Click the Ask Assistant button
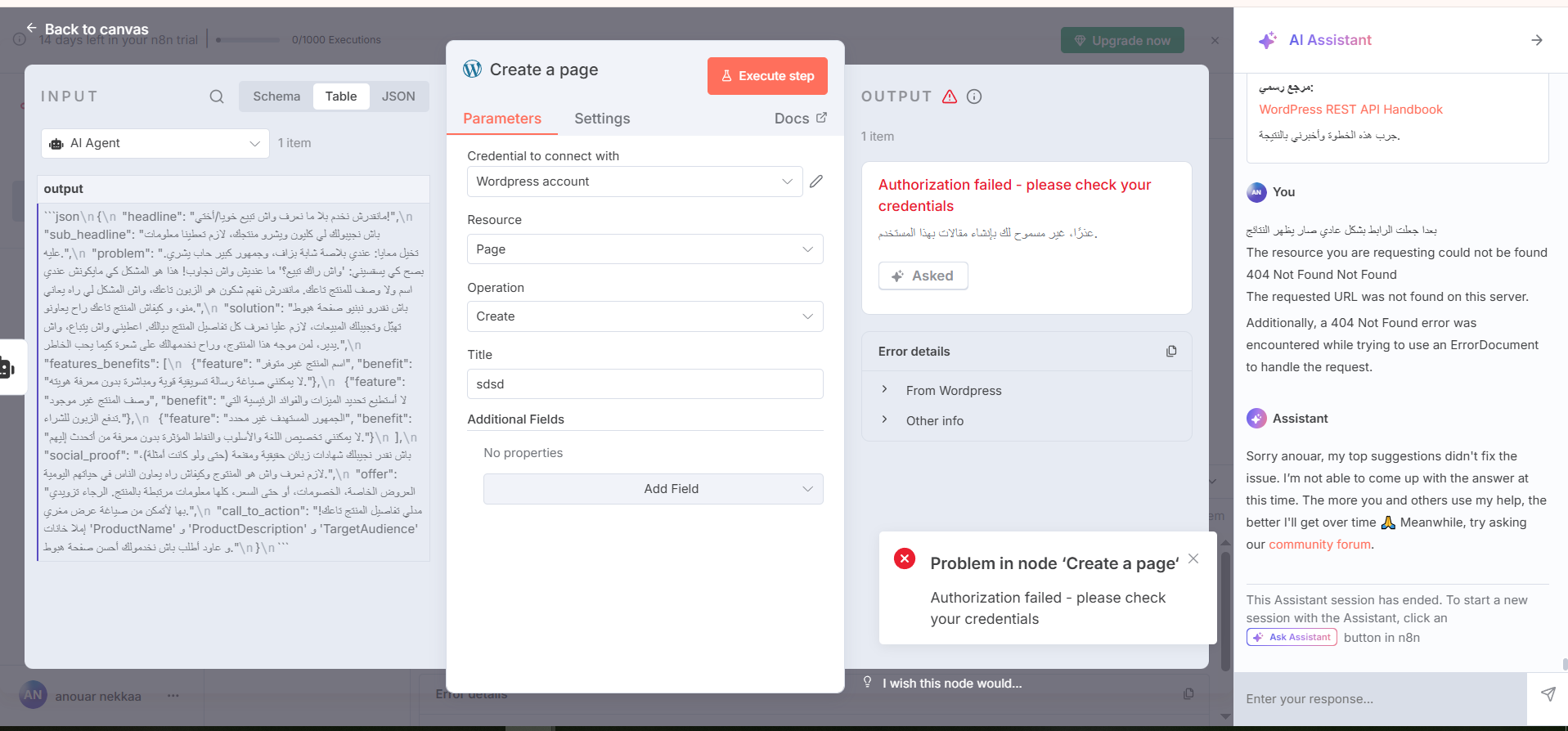This screenshot has height=731, width=1568. coord(1292,637)
